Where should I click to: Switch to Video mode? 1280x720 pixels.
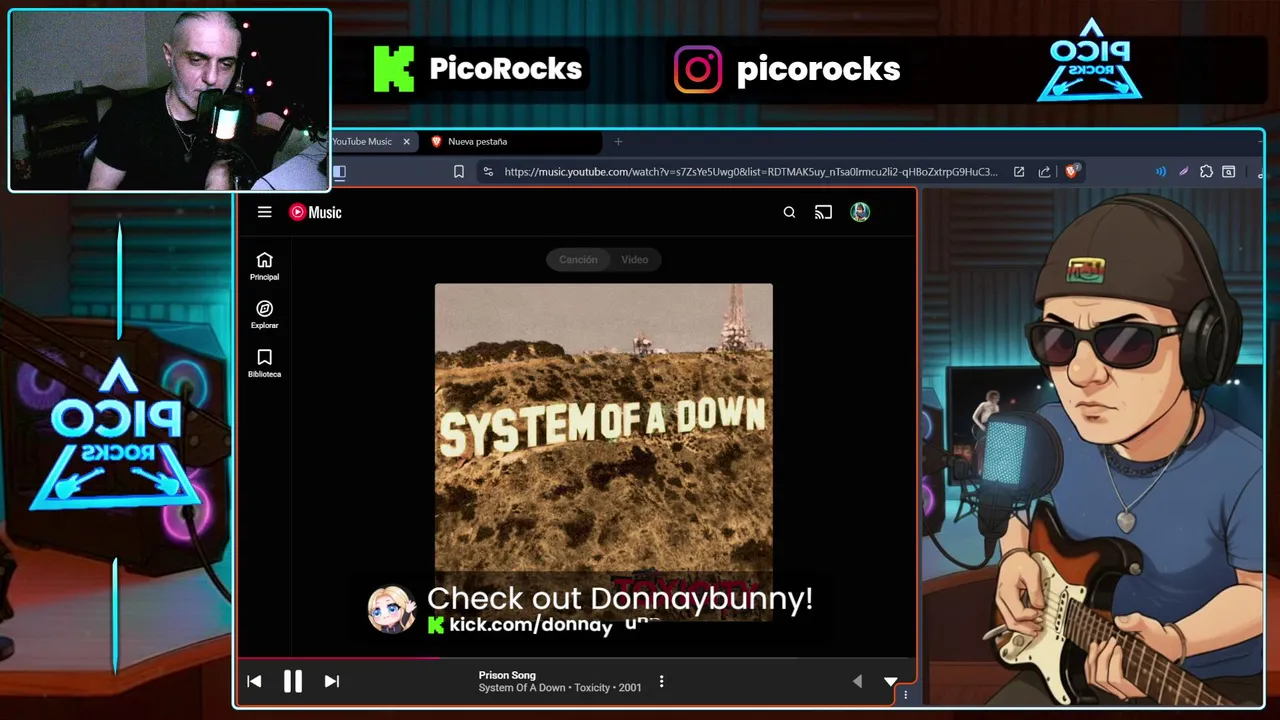[635, 259]
